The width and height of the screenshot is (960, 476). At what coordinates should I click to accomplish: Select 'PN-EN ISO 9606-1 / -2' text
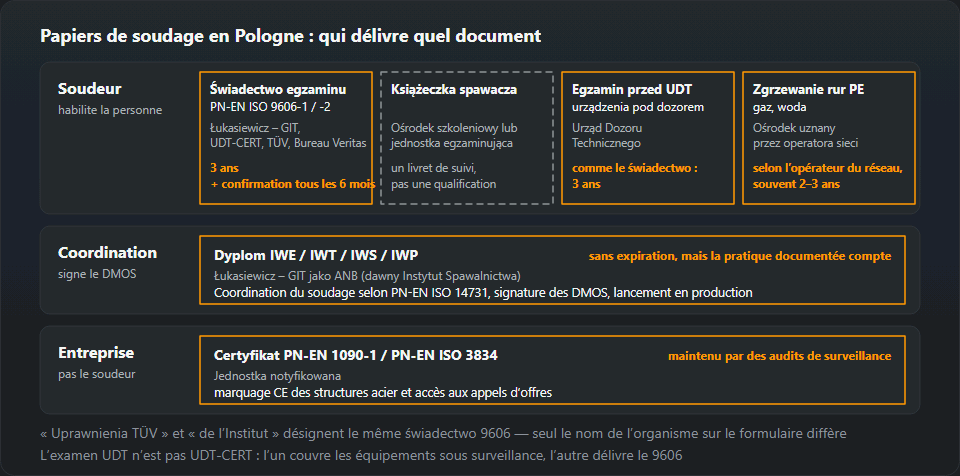(271, 107)
